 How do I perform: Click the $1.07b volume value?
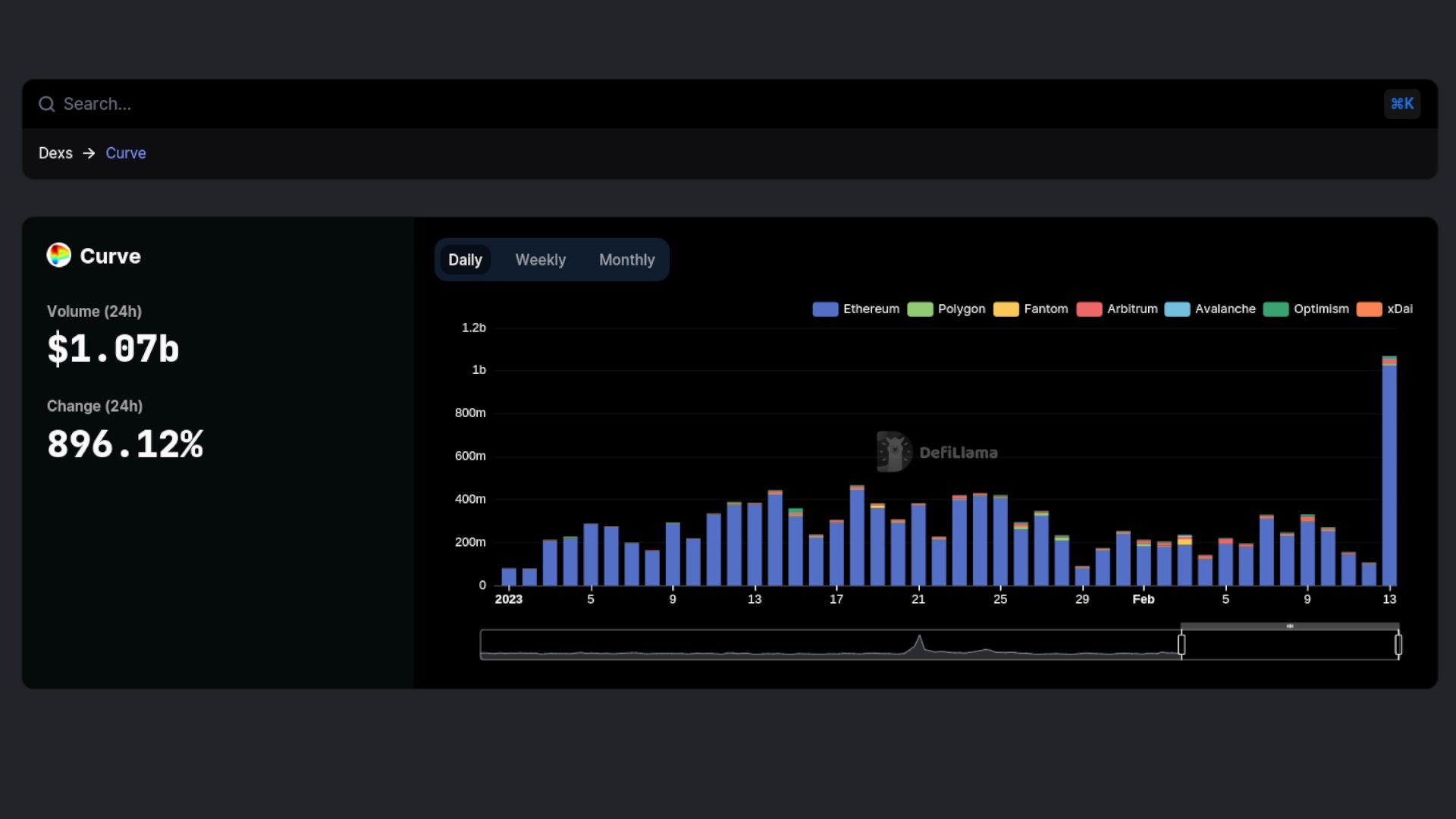pyautogui.click(x=113, y=349)
